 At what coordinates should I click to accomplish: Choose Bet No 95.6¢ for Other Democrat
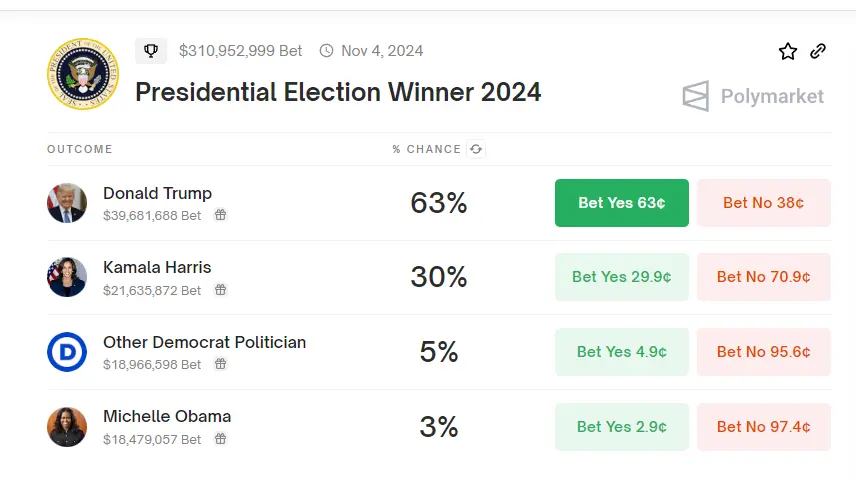pos(763,352)
